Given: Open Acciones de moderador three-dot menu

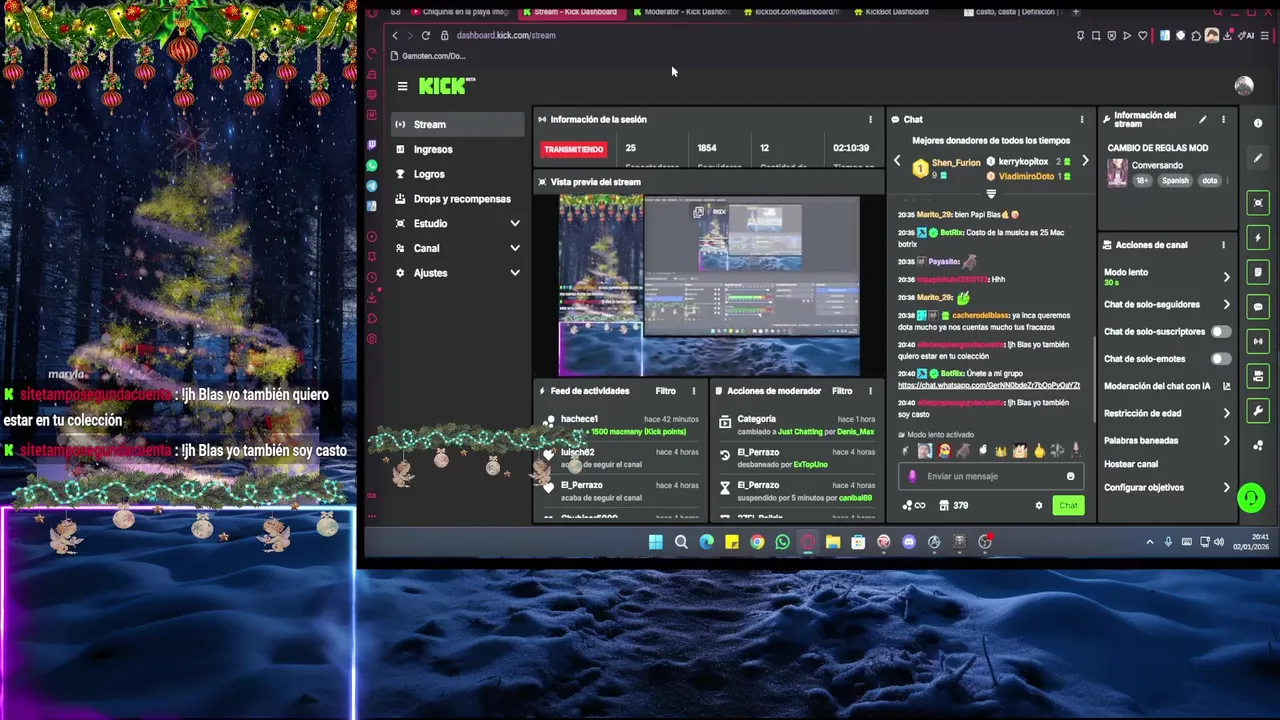Looking at the screenshot, I should click(x=870, y=391).
